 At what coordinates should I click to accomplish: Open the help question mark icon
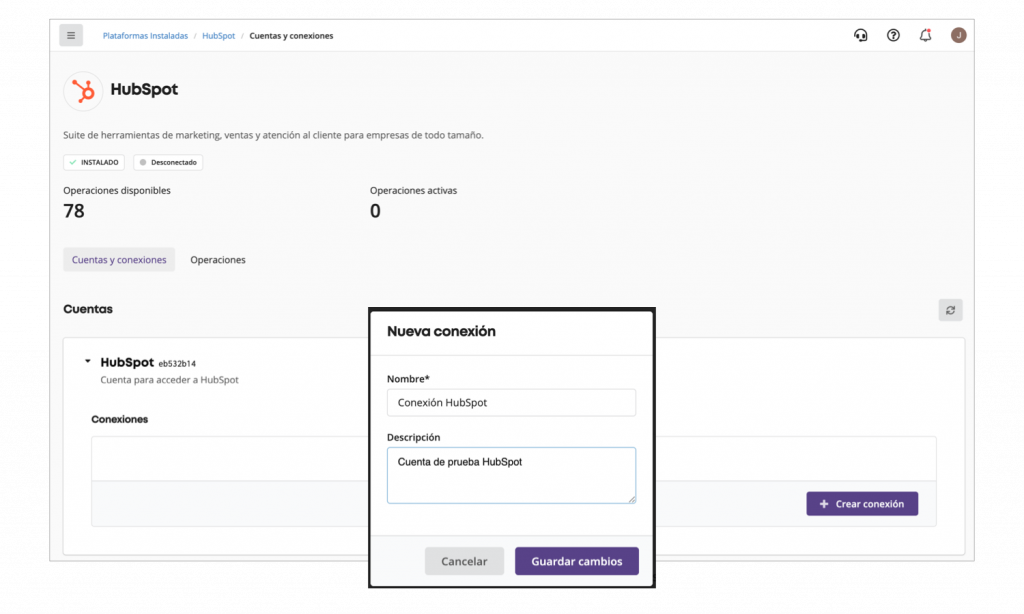(x=893, y=35)
